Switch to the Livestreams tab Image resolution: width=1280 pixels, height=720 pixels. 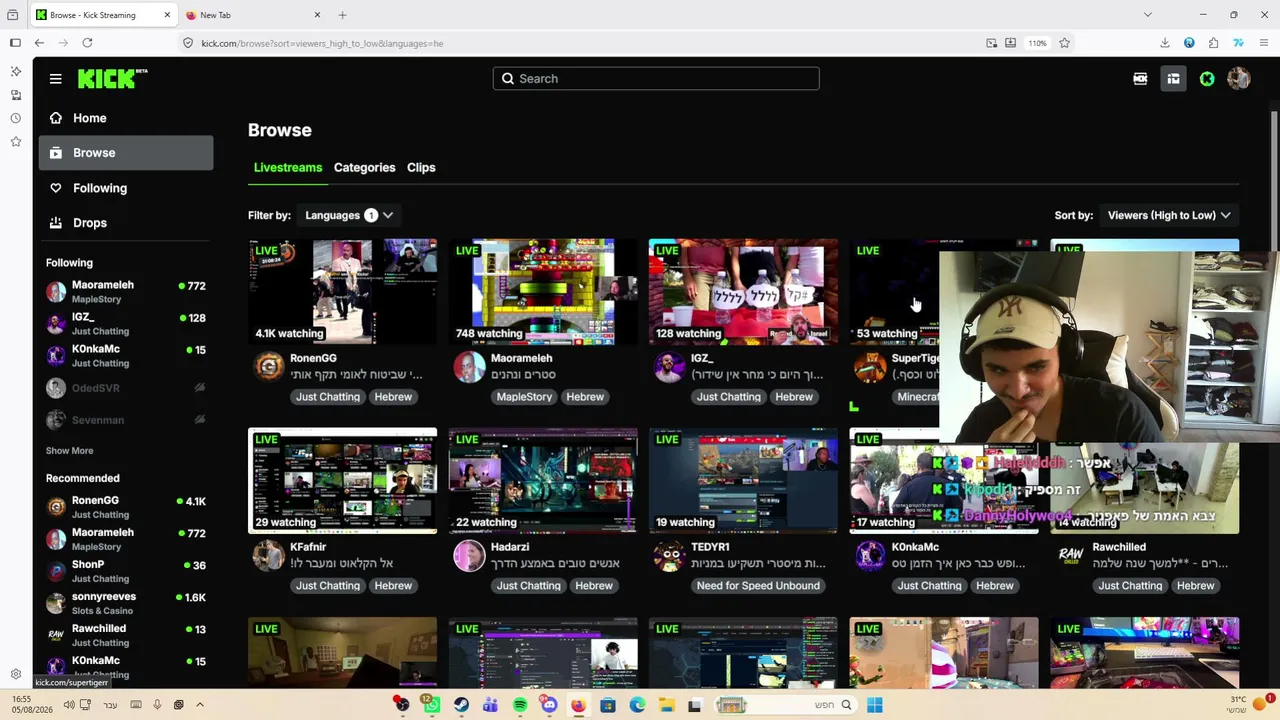click(288, 167)
